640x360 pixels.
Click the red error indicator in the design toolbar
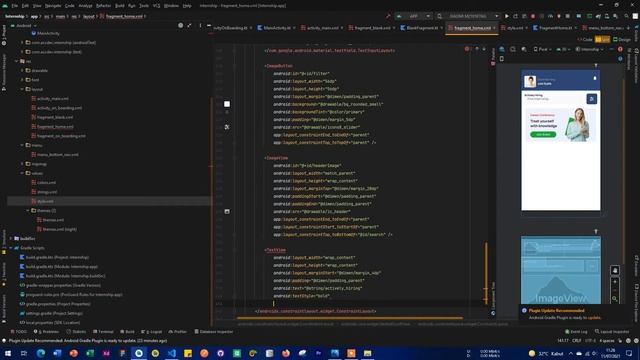(620, 49)
